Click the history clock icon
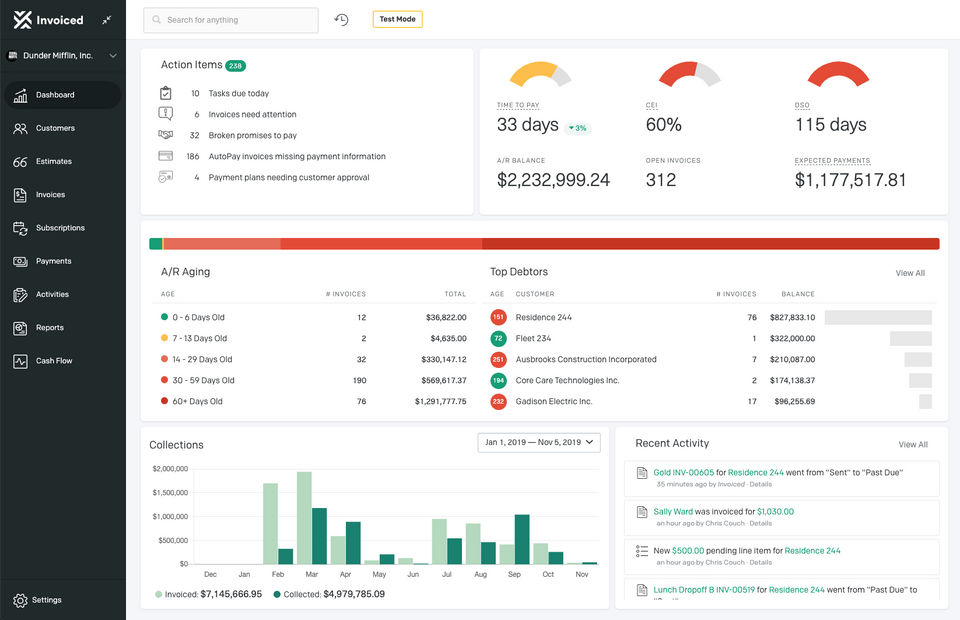 click(342, 20)
